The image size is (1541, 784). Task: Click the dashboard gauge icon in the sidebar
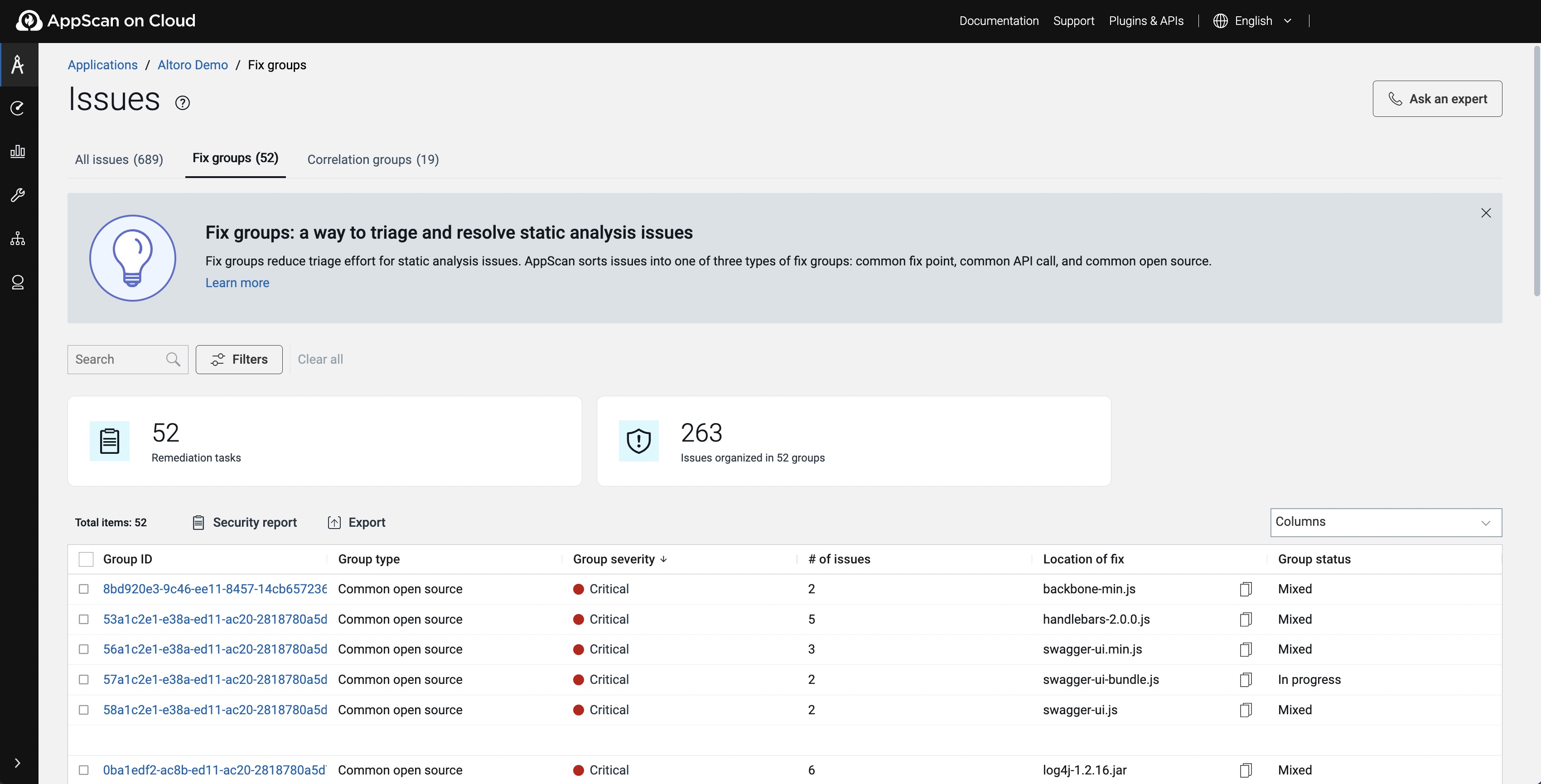pos(18,108)
